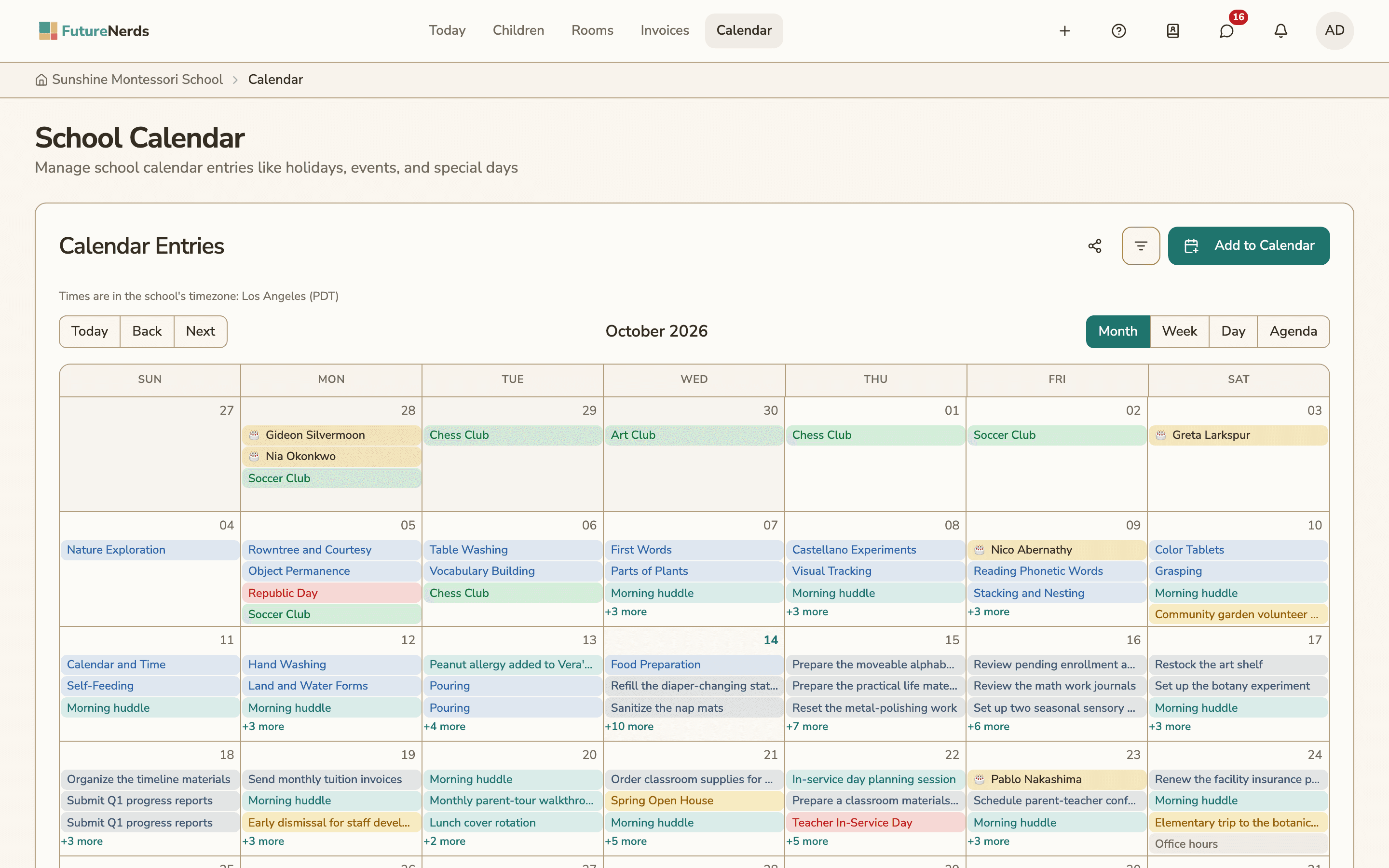Expand +3 more on October 07
Viewport: 1389px width, 868px height.
626,611
